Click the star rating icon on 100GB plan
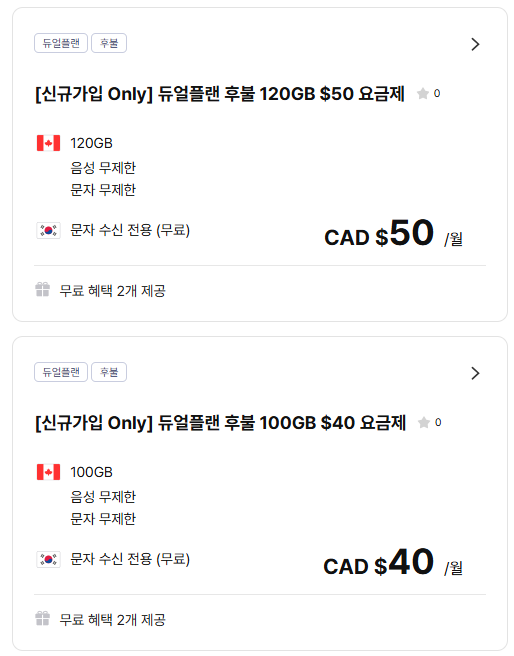 tap(424, 423)
